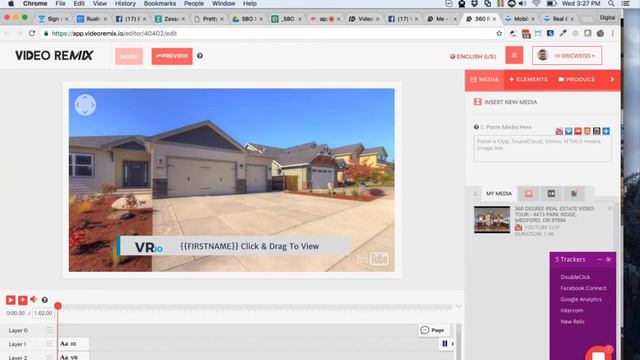Screen dimensions: 640x360
Task: Remove the real estate media item with x
Action: point(610,209)
